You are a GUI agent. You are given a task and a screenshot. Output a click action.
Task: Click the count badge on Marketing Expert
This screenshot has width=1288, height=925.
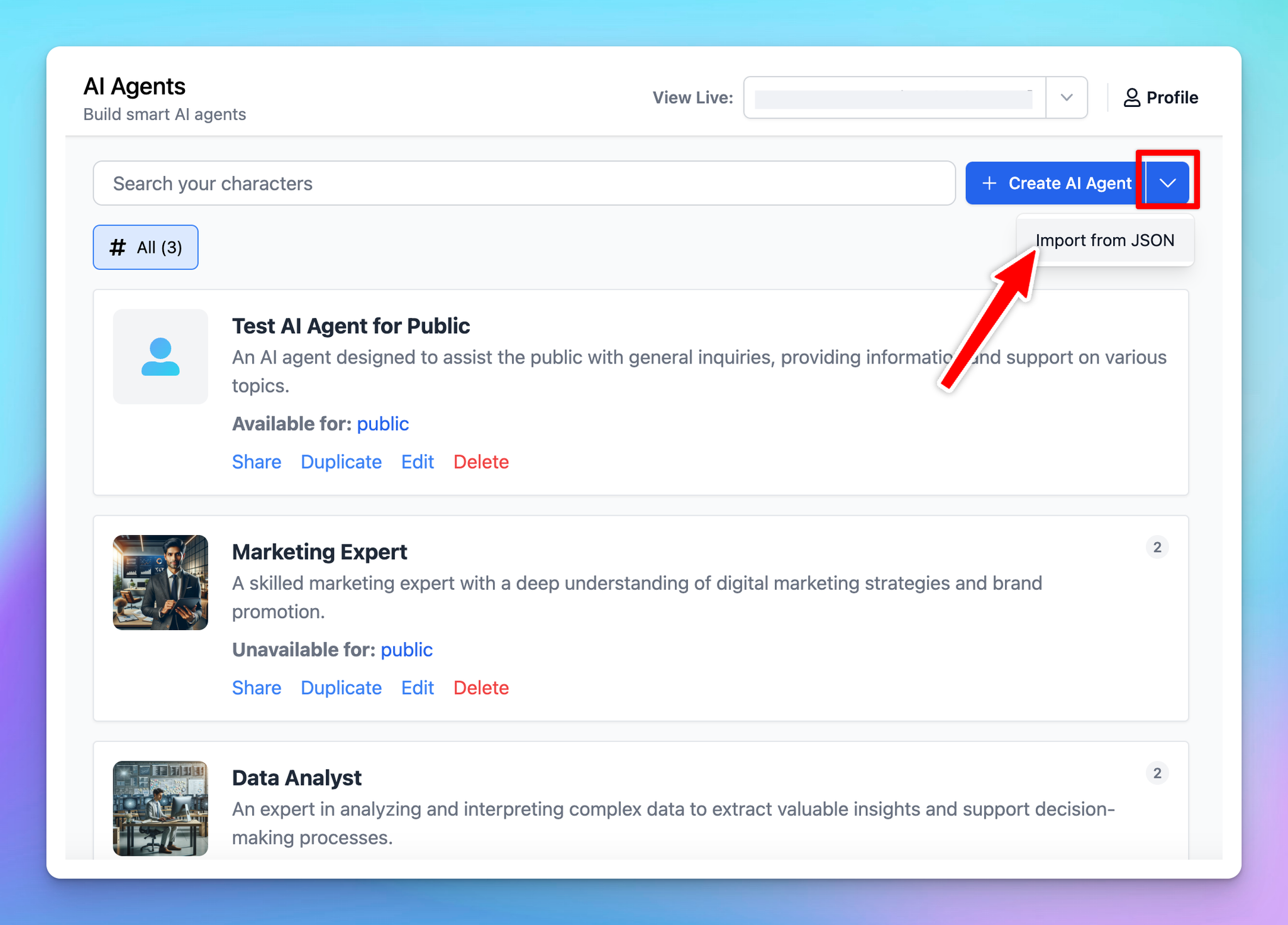[1157, 547]
